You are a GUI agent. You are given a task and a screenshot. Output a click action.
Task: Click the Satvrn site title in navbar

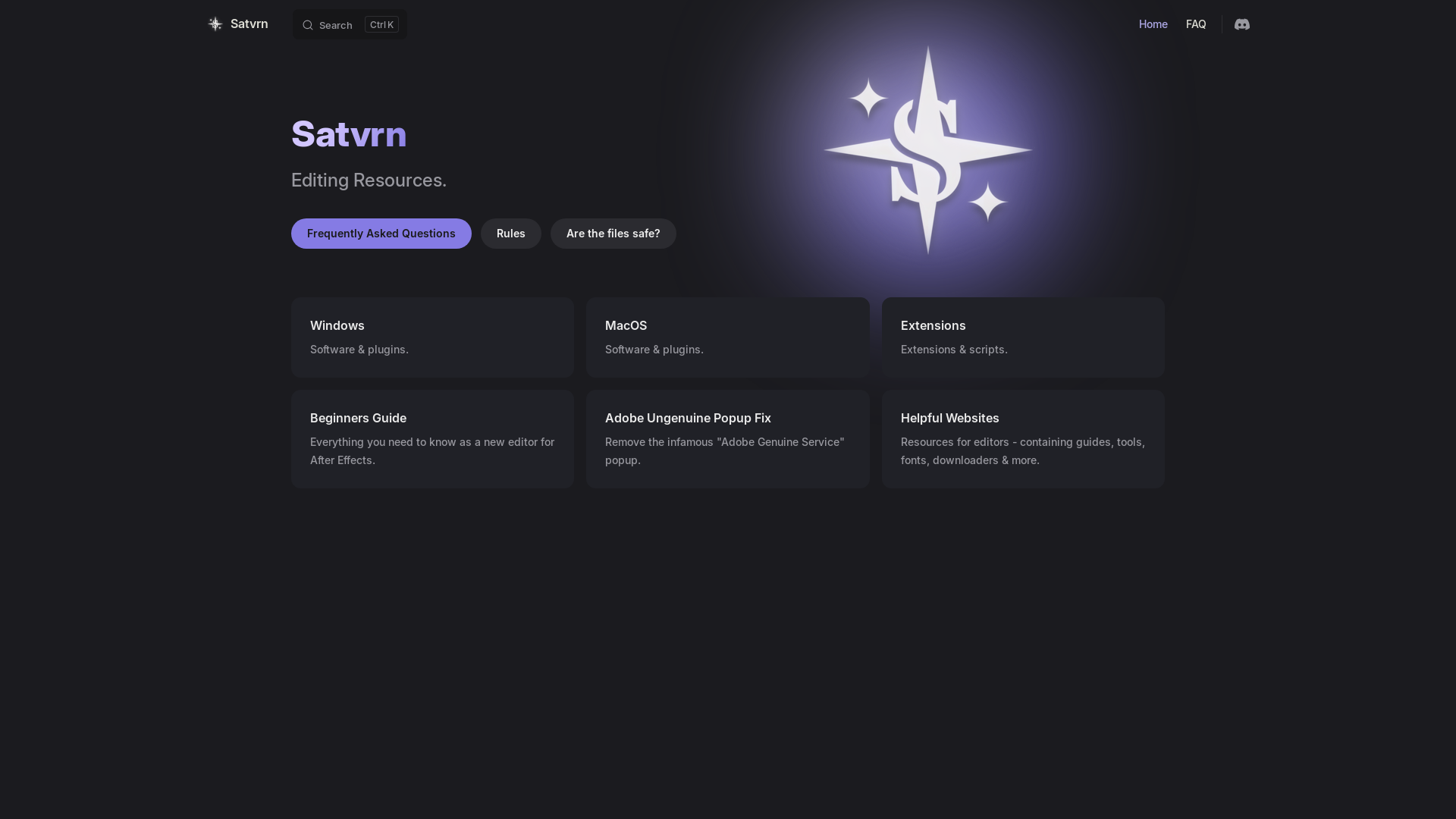point(249,24)
